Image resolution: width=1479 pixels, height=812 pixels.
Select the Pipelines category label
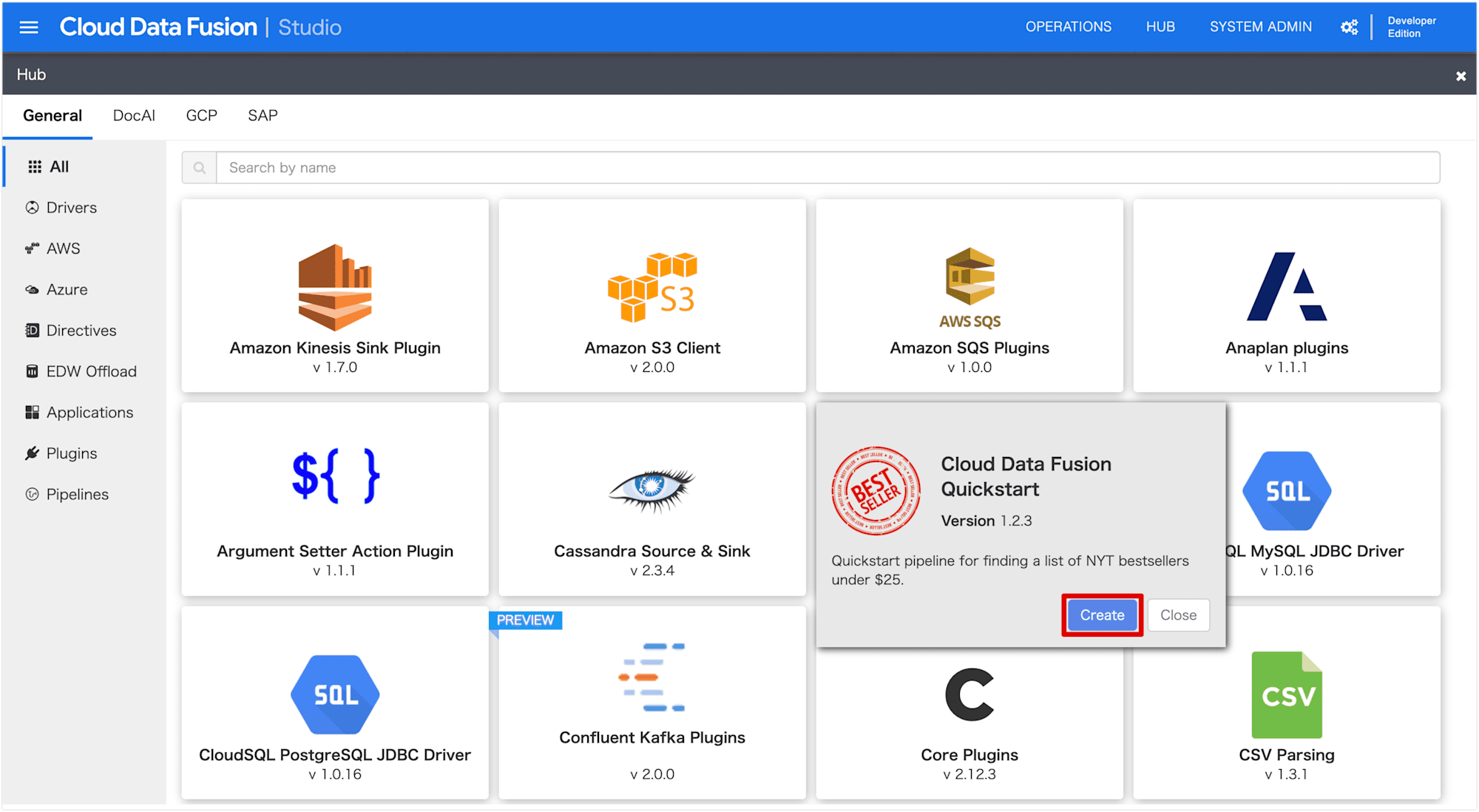point(78,495)
